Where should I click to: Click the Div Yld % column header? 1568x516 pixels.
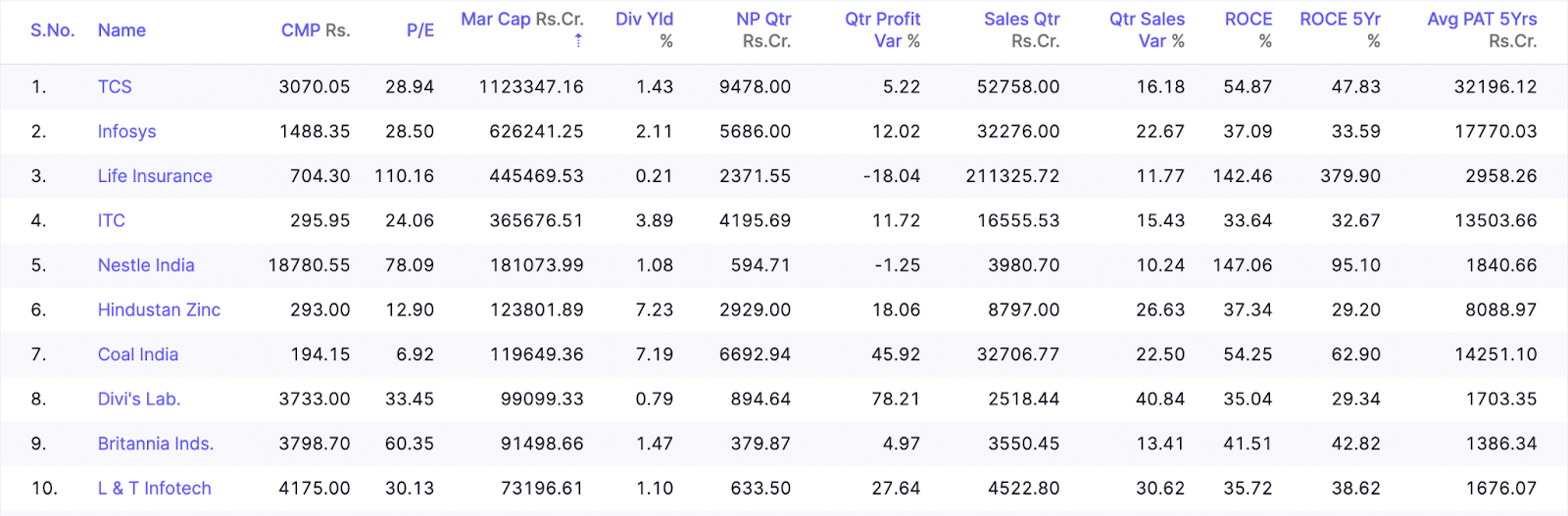(x=644, y=29)
